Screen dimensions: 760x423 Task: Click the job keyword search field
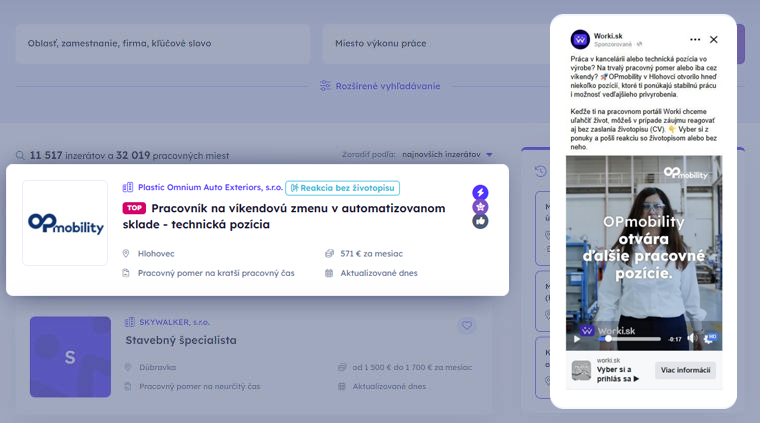point(162,44)
